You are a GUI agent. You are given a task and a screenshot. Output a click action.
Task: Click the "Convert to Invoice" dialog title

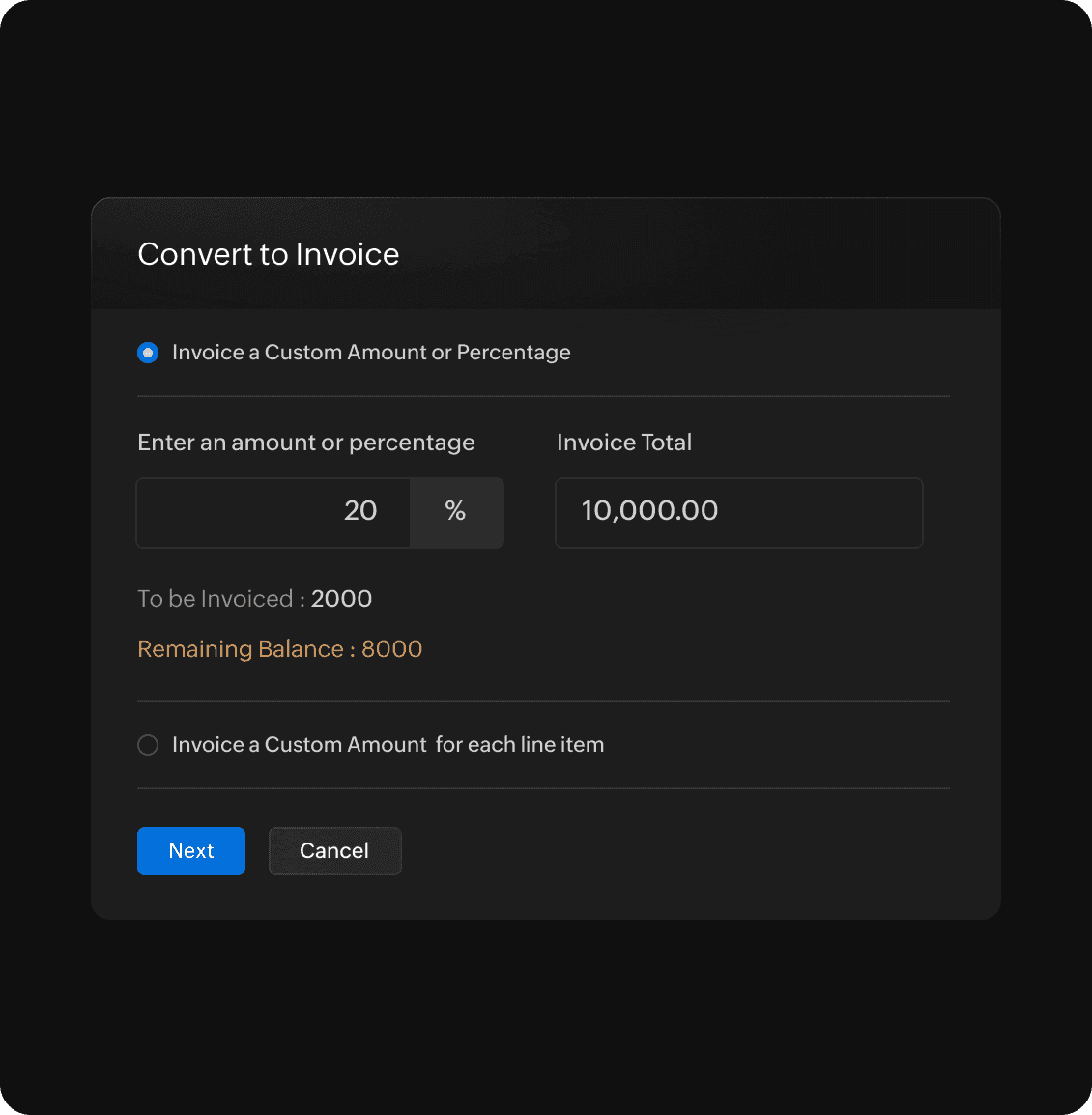click(269, 254)
